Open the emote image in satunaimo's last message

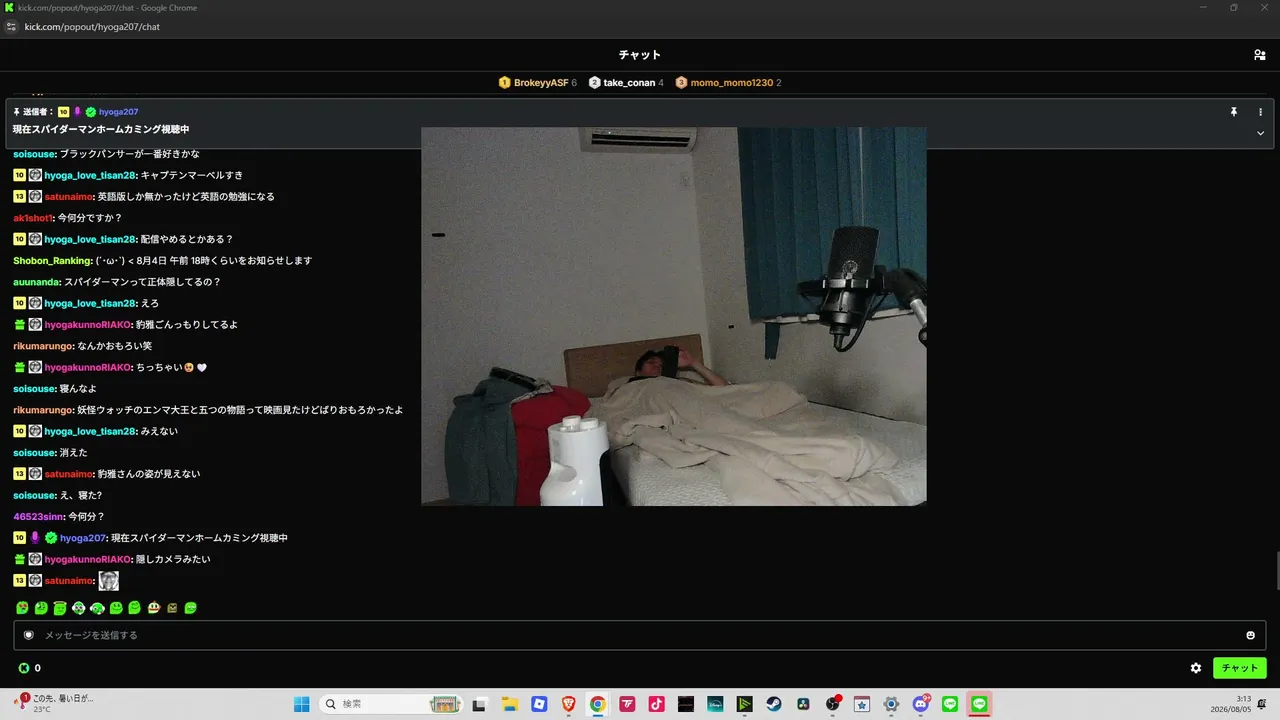coord(108,581)
